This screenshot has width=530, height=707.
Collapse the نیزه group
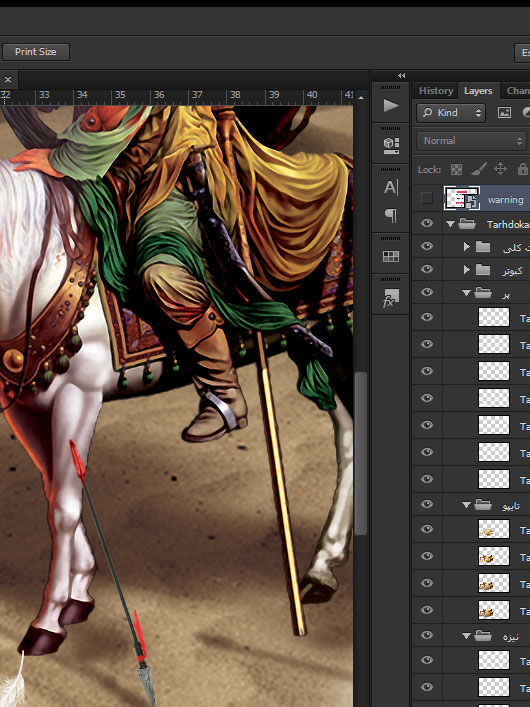click(466, 636)
